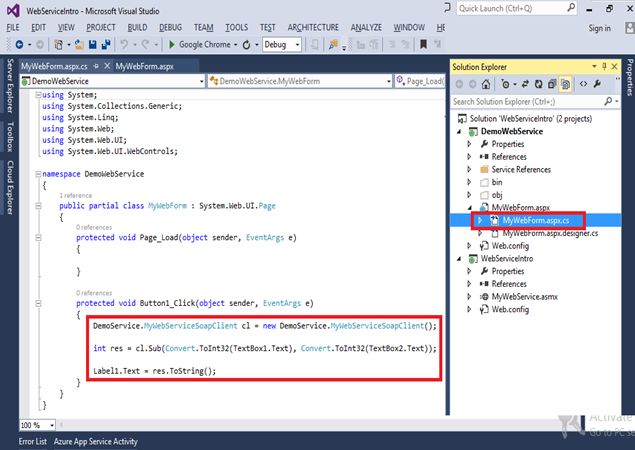This screenshot has width=635, height=450.
Task: Click Home icon in Solution Explorer
Action: click(486, 84)
